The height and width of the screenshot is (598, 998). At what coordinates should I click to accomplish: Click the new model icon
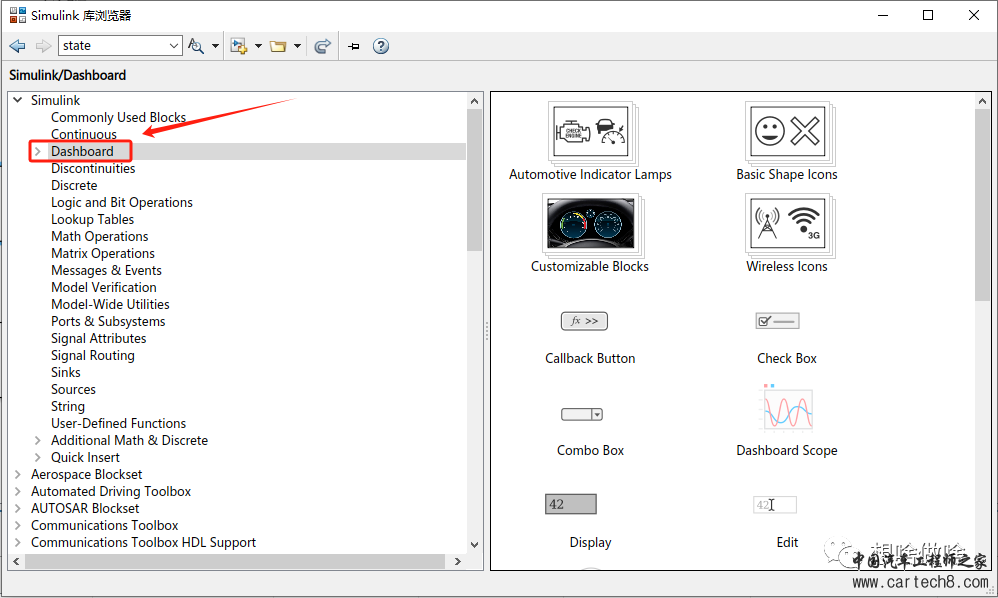pyautogui.click(x=239, y=46)
